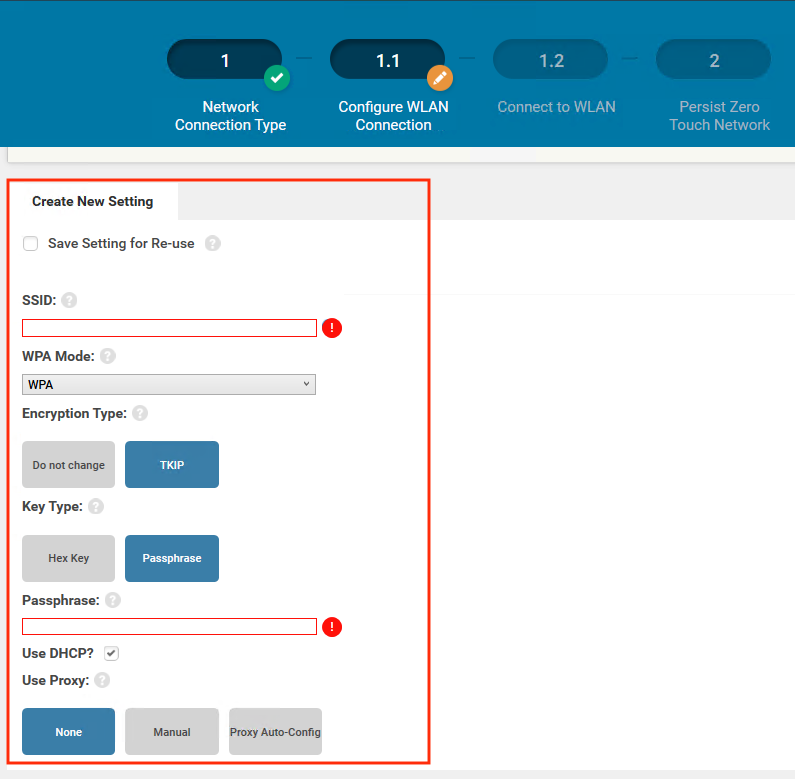Click help icon next to Key Type
Screen dimensions: 795x779
[x=96, y=507]
